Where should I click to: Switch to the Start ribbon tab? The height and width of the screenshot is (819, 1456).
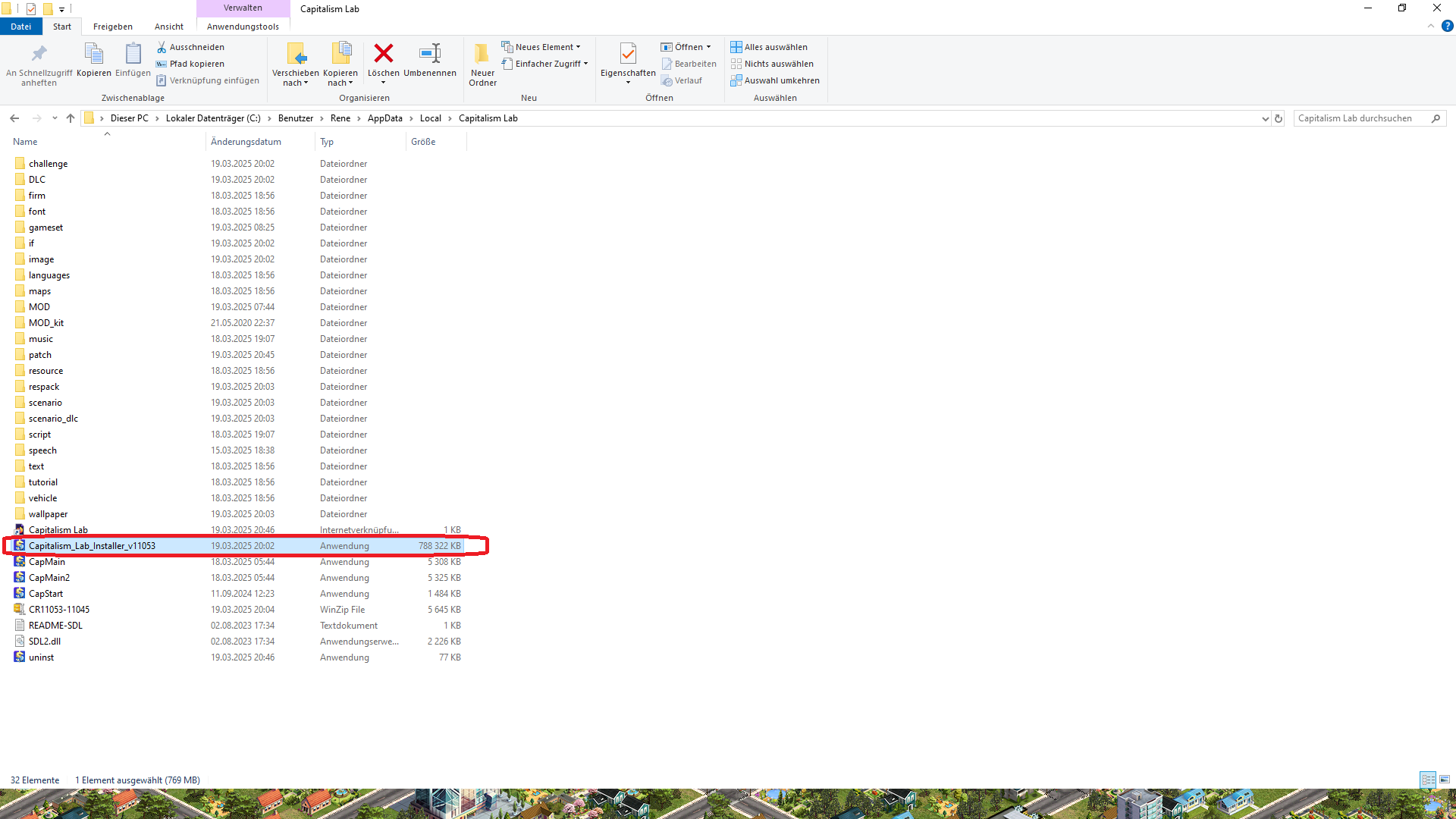[x=62, y=27]
